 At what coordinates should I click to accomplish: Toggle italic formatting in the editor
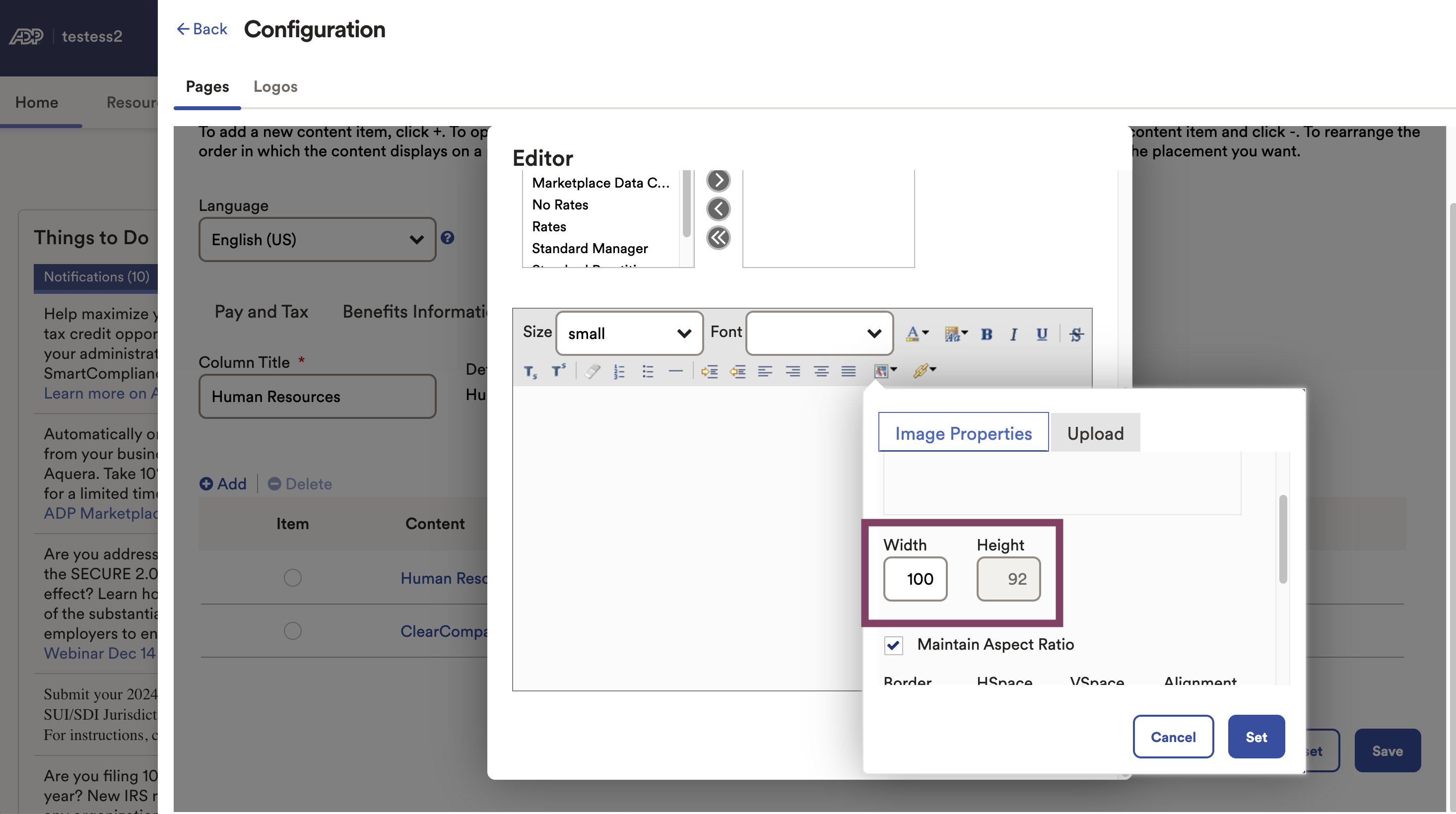[x=1013, y=334]
